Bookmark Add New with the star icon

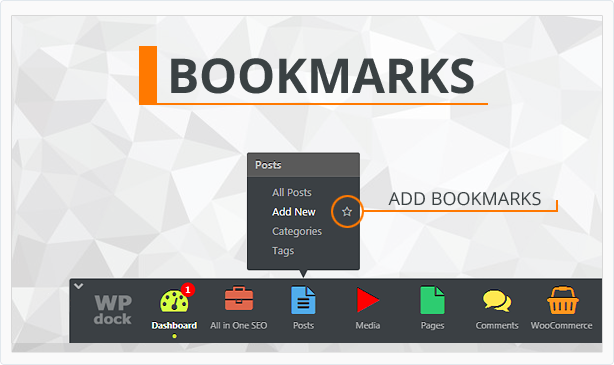pyautogui.click(x=347, y=212)
